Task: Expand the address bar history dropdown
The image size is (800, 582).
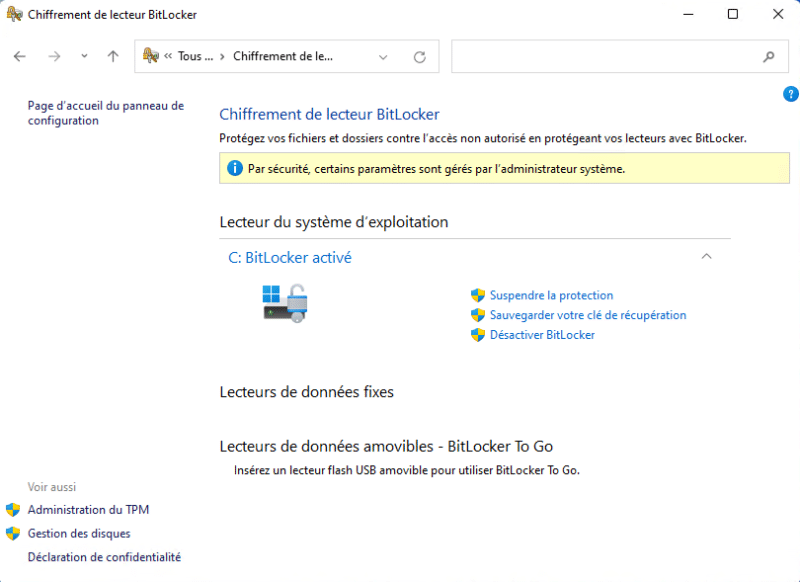Action: click(383, 57)
